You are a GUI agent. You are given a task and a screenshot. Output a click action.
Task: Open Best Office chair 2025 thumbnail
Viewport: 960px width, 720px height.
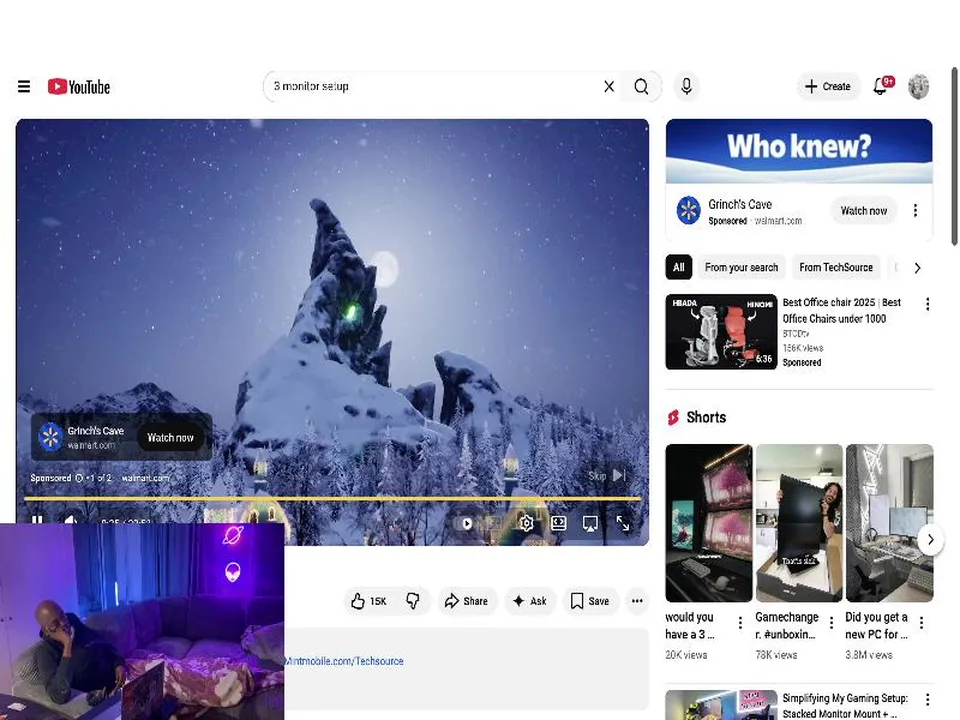pos(721,332)
